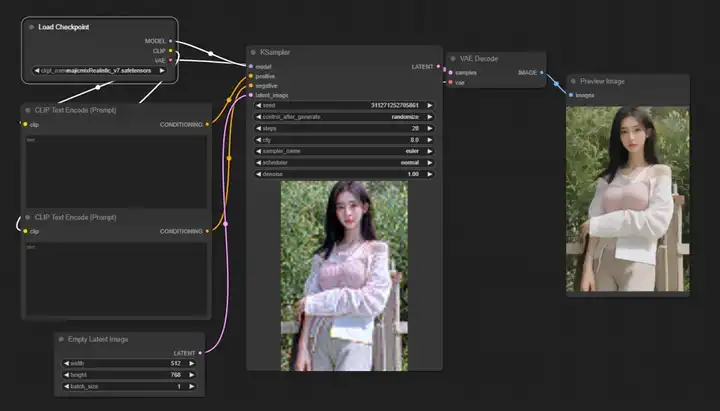The image size is (720, 411).
Task: Increase width value in Empty Latent Image
Action: tap(192, 363)
